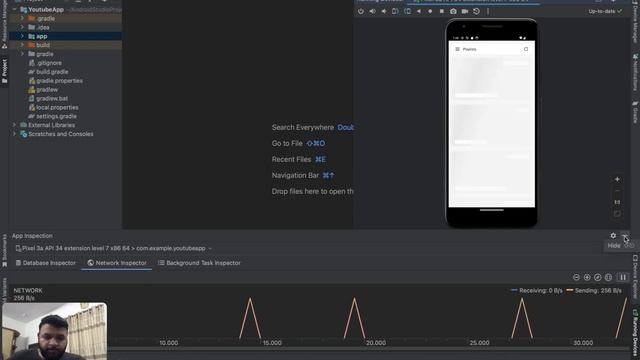The width and height of the screenshot is (640, 360).
Task: Open Background Task Inspector tab
Action: pos(200,263)
